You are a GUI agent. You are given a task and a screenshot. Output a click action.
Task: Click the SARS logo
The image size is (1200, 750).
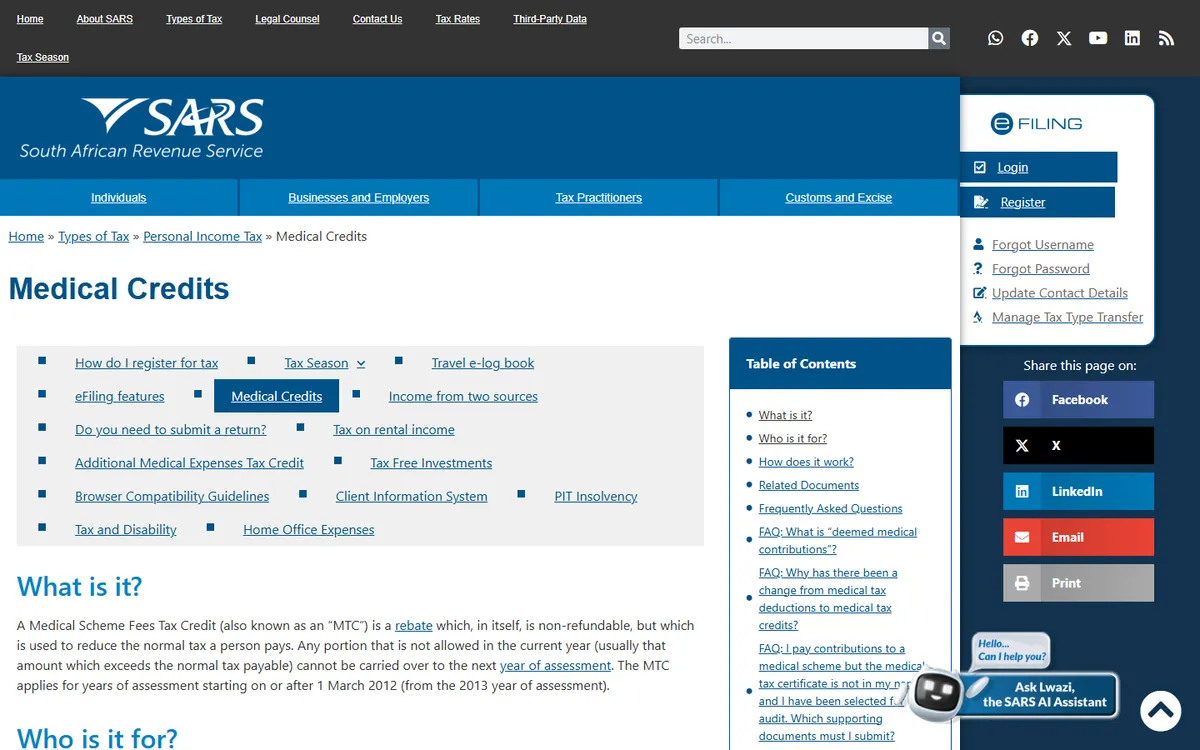click(141, 129)
